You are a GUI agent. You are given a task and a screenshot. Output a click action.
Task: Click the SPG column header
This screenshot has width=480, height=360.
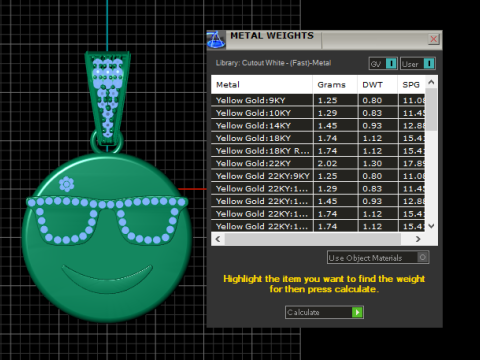point(411,85)
